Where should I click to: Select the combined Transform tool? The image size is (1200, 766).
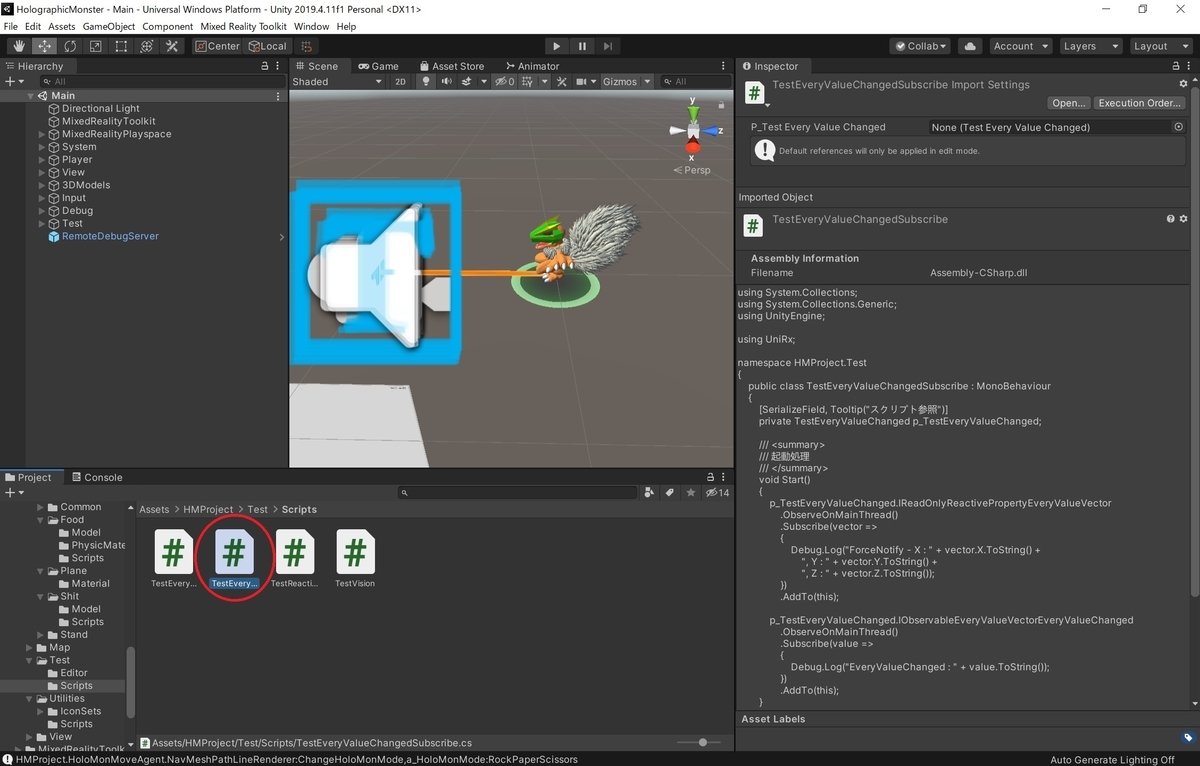pos(146,46)
